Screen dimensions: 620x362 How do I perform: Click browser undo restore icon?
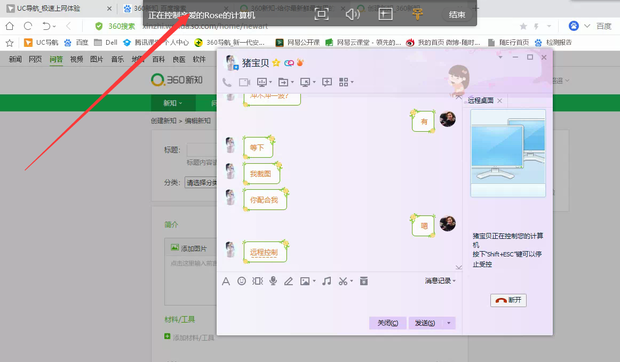tap(46, 26)
